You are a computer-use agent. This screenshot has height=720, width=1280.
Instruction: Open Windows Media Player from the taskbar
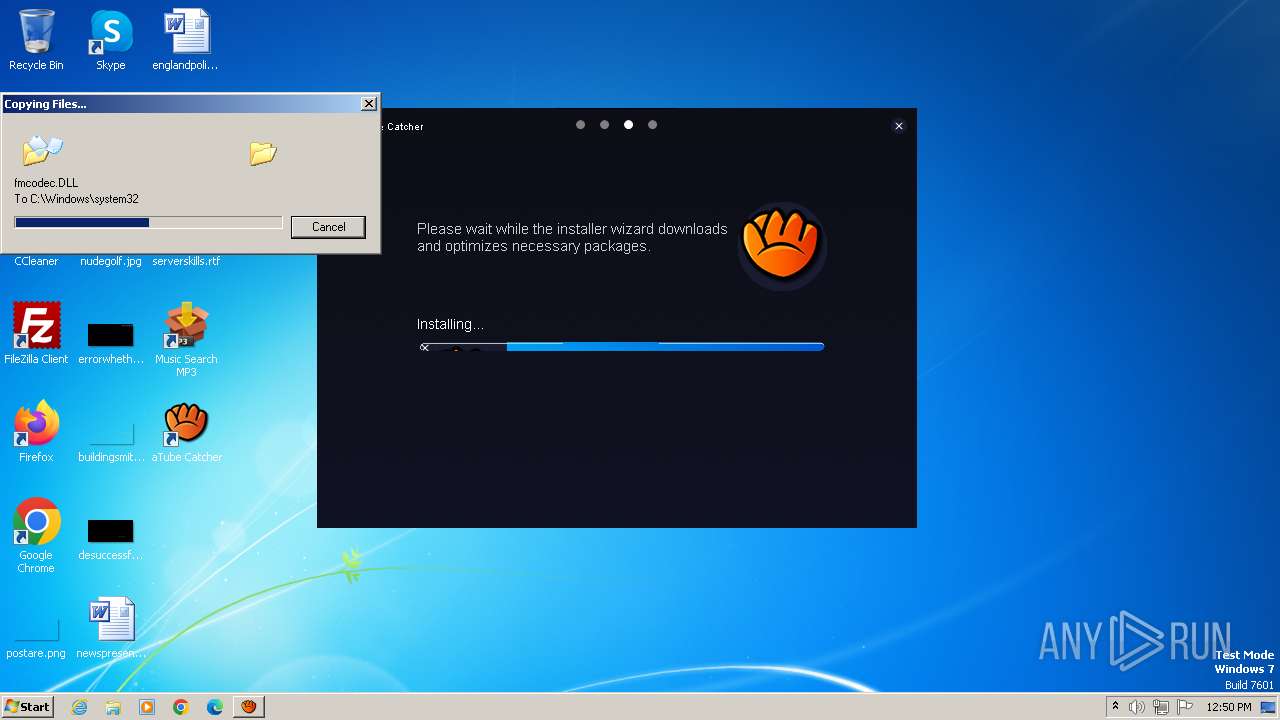147,707
